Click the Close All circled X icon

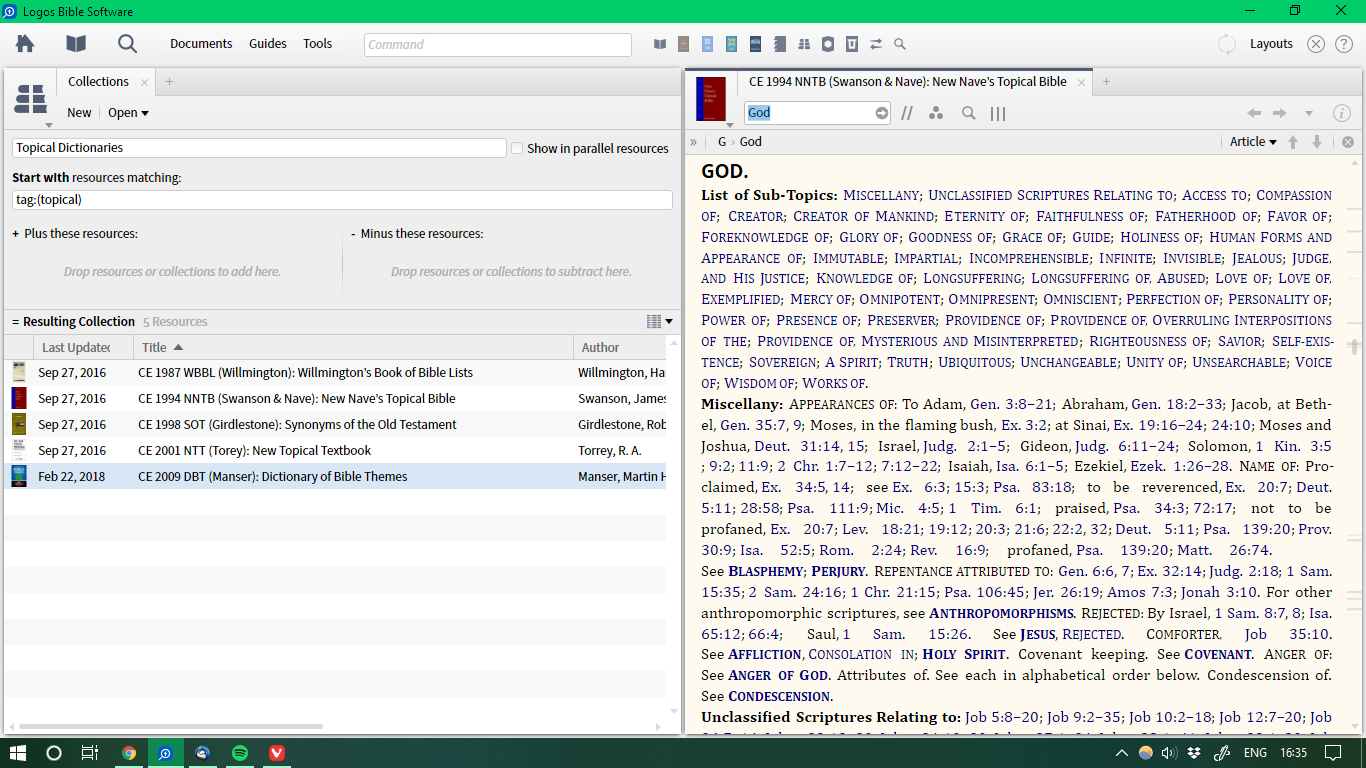click(x=1316, y=44)
